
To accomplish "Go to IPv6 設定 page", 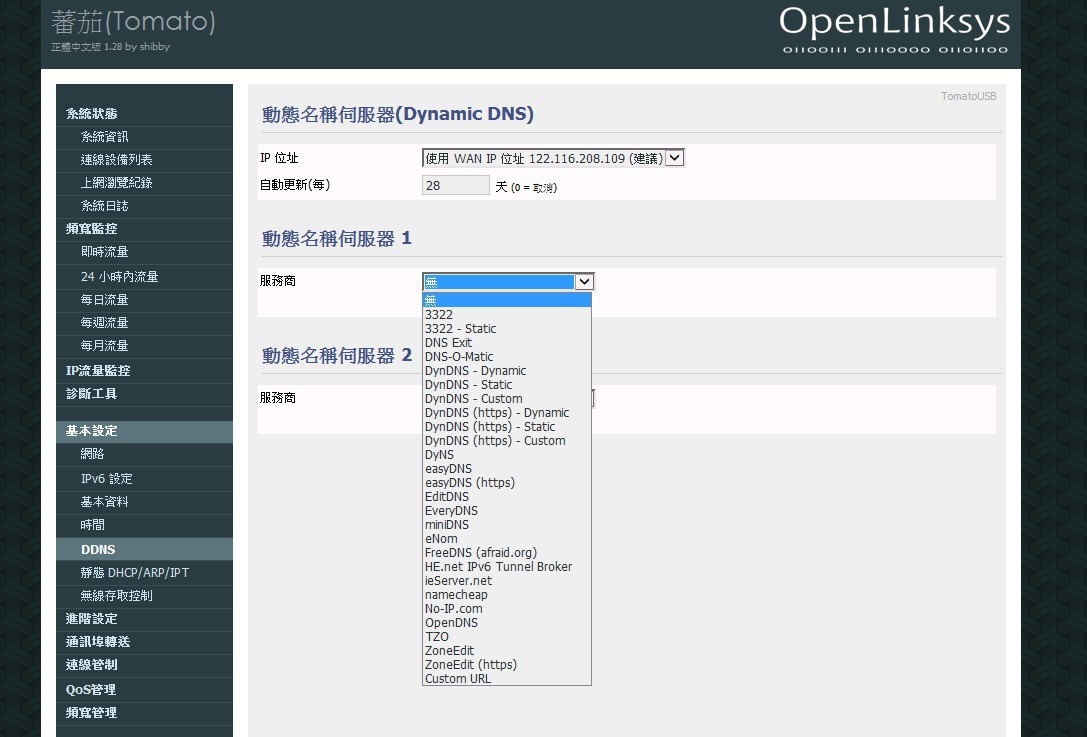I will [x=144, y=479].
